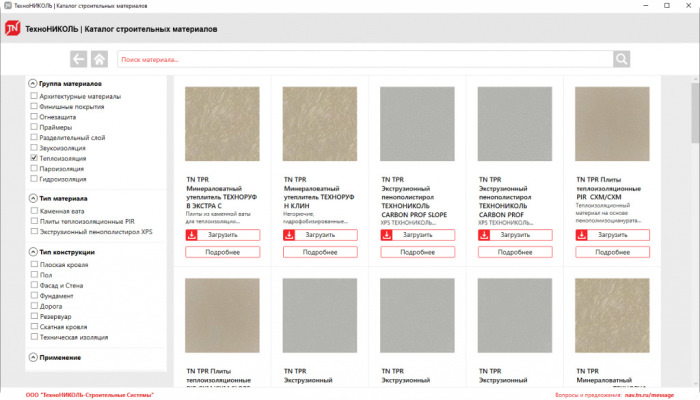Enable the Фундамент checkbox

pyautogui.click(x=34, y=295)
